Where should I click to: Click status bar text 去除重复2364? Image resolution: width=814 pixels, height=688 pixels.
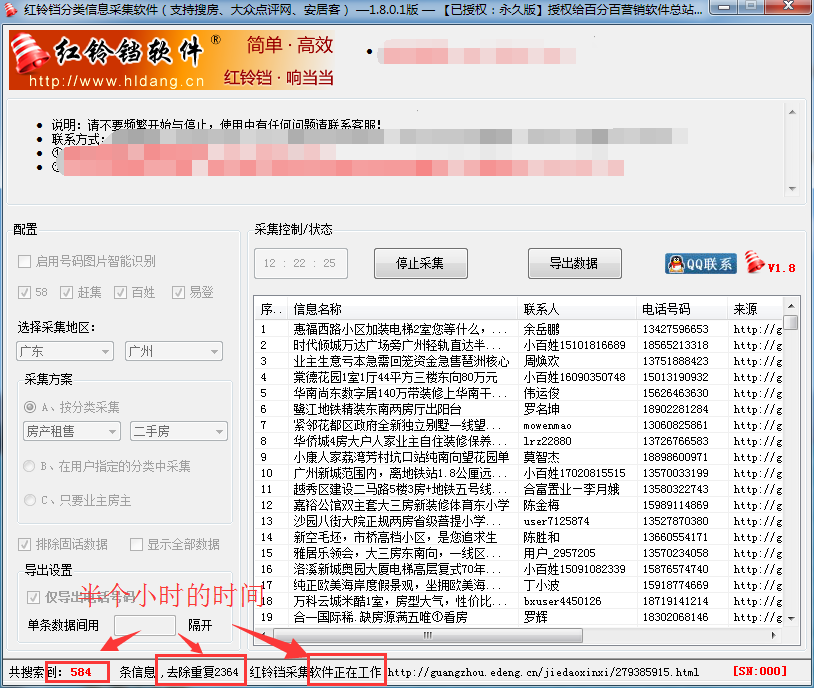(202, 672)
